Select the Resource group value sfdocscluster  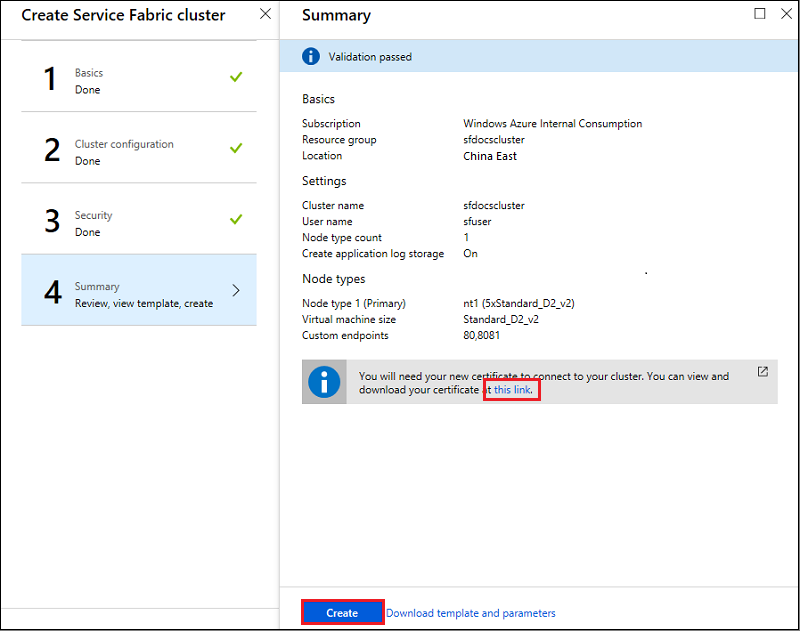point(494,140)
